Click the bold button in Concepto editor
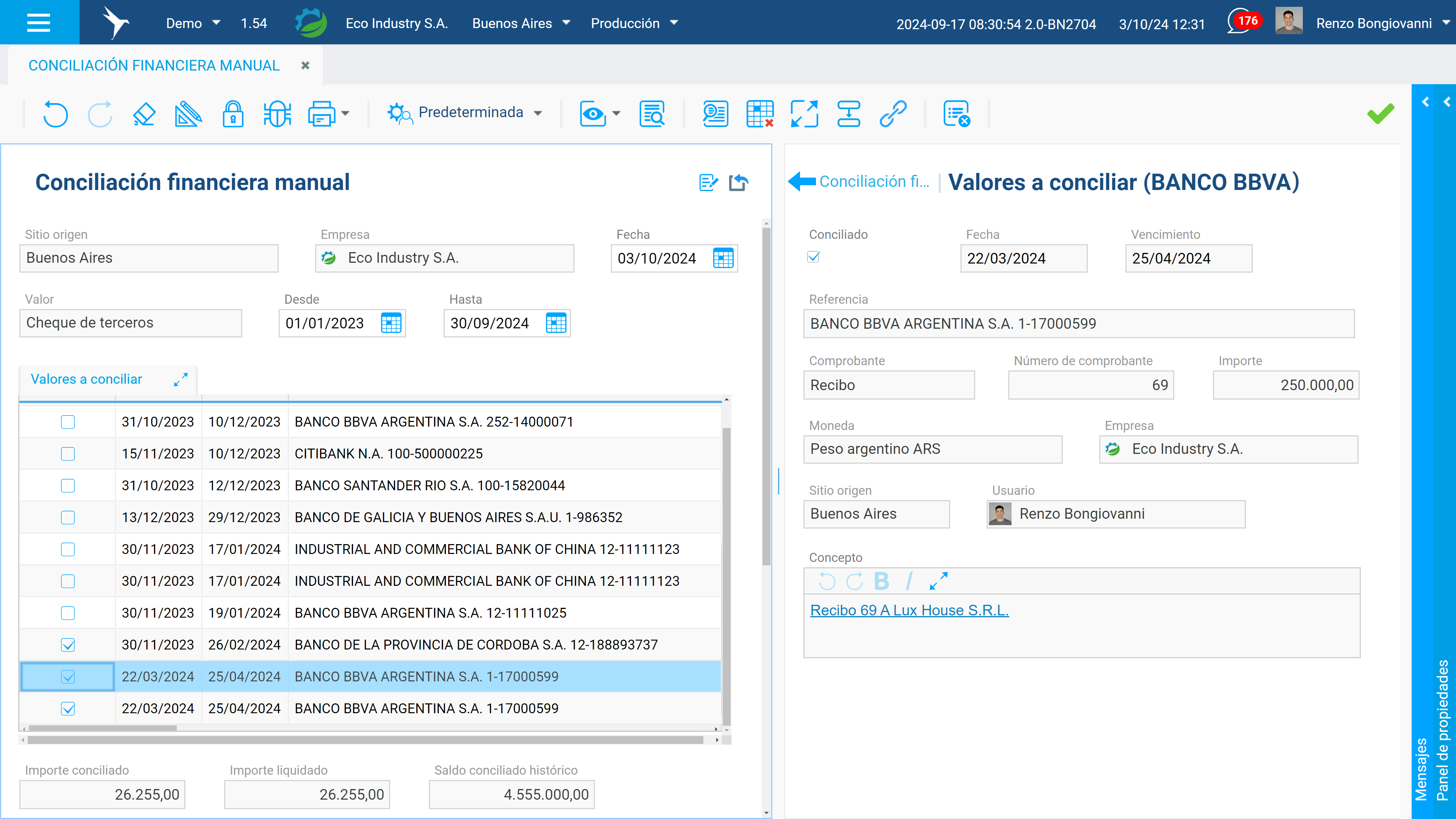This screenshot has width=1456, height=819. click(x=882, y=581)
